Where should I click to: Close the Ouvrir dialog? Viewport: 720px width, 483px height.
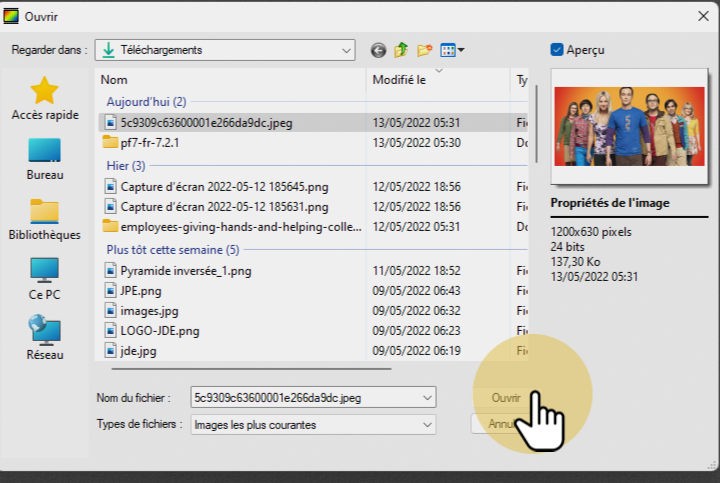703,16
